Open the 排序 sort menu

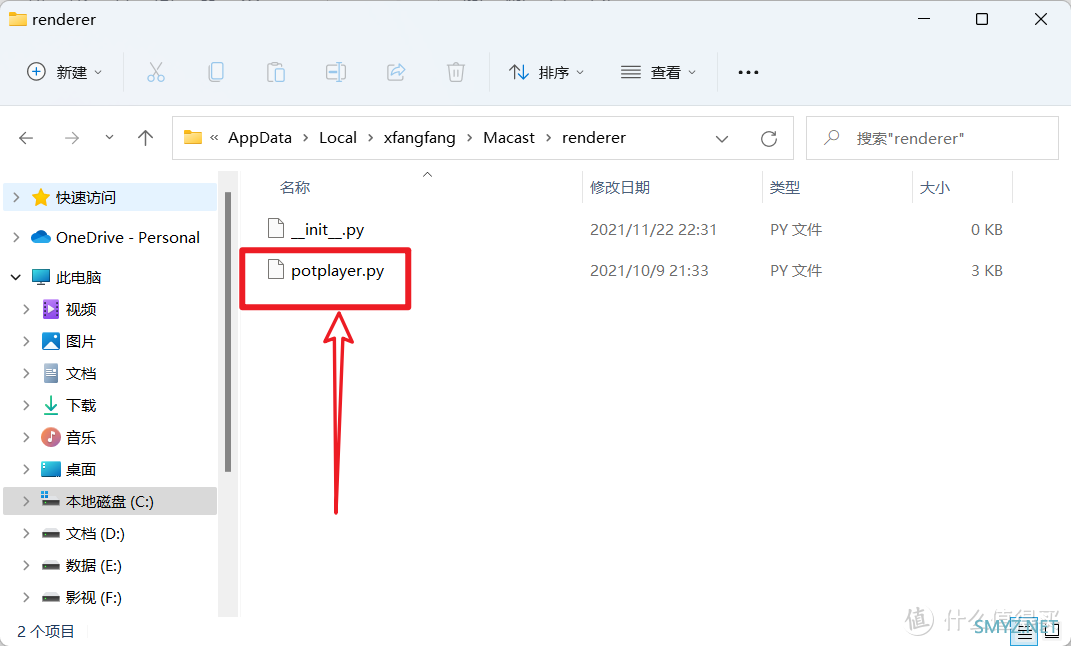pos(546,72)
